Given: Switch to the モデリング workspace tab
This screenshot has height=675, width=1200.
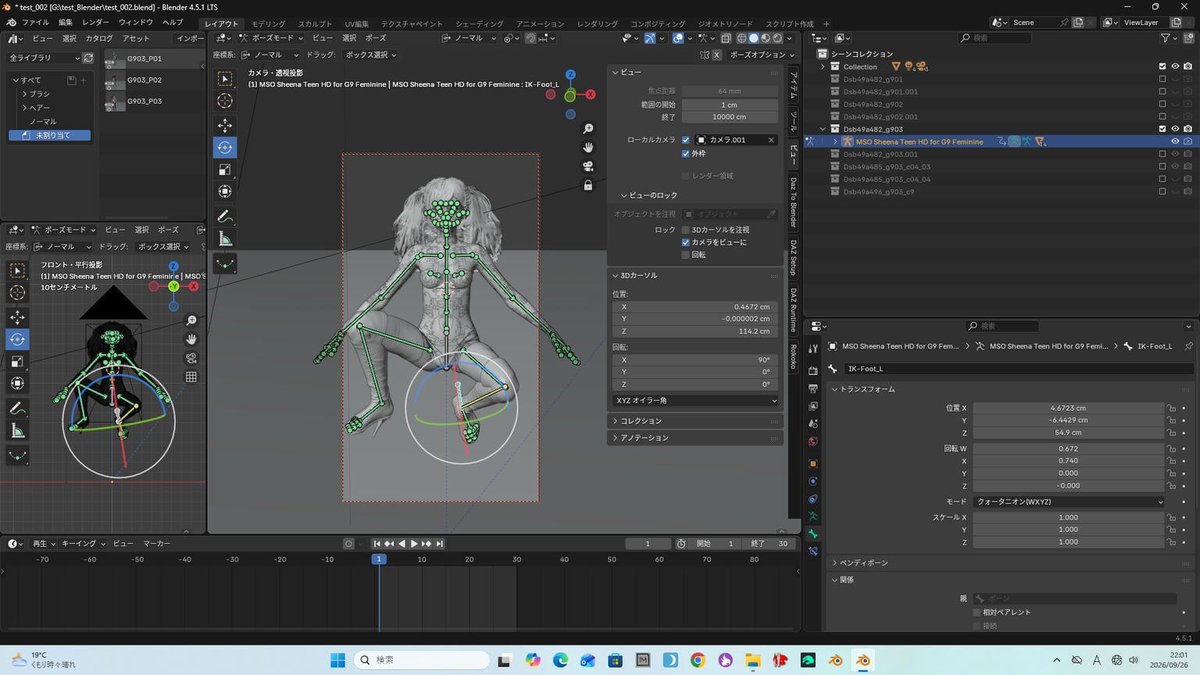Looking at the screenshot, I should (x=268, y=22).
